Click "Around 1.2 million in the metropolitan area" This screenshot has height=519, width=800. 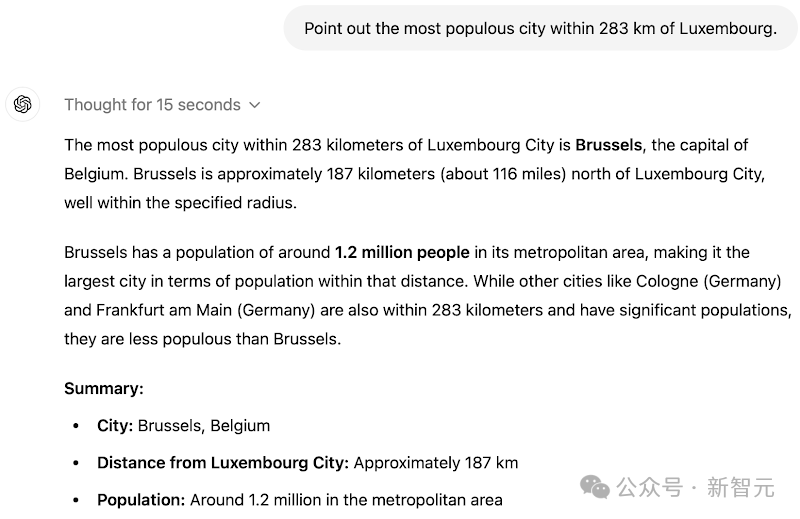click(x=346, y=500)
